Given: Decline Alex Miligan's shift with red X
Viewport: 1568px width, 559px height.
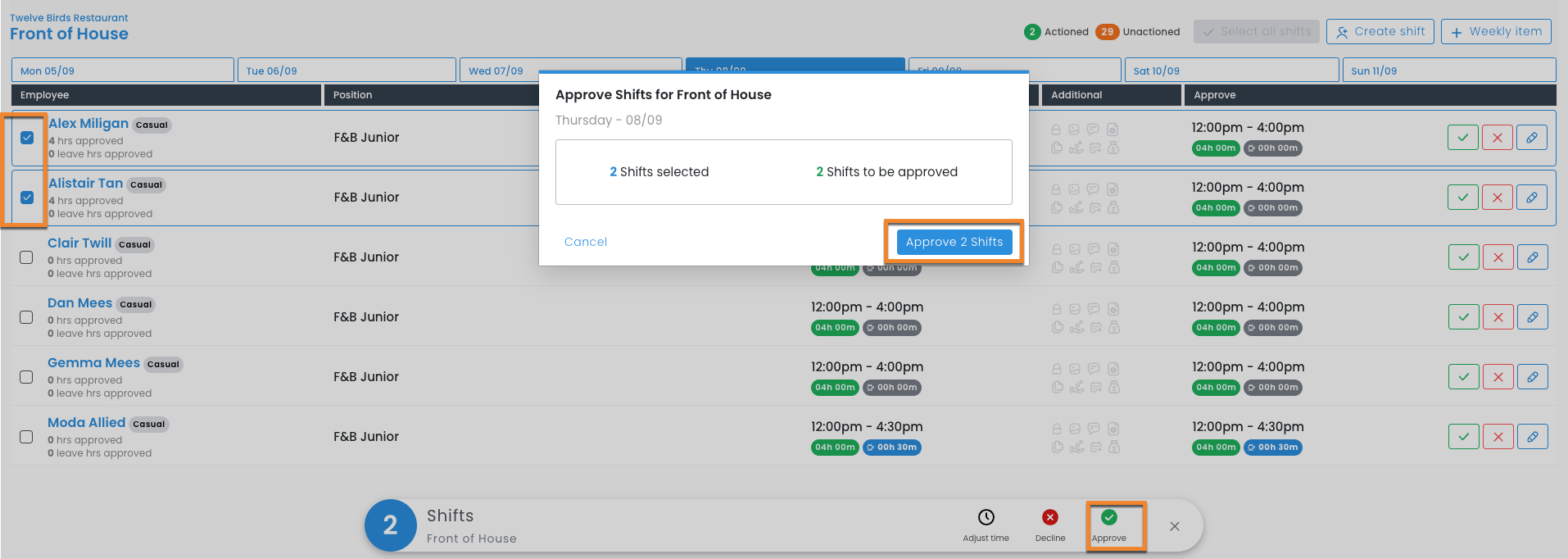Looking at the screenshot, I should pos(1497,138).
